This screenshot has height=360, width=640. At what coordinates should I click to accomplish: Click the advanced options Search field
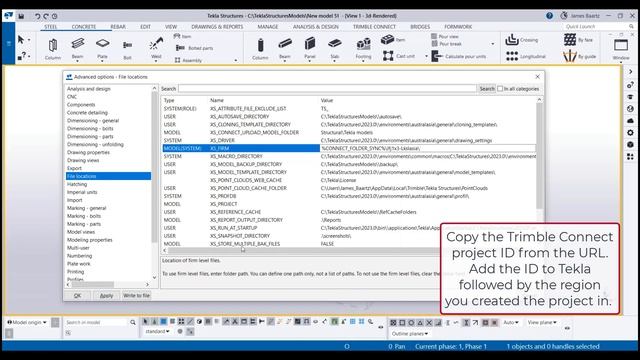tap(327, 89)
